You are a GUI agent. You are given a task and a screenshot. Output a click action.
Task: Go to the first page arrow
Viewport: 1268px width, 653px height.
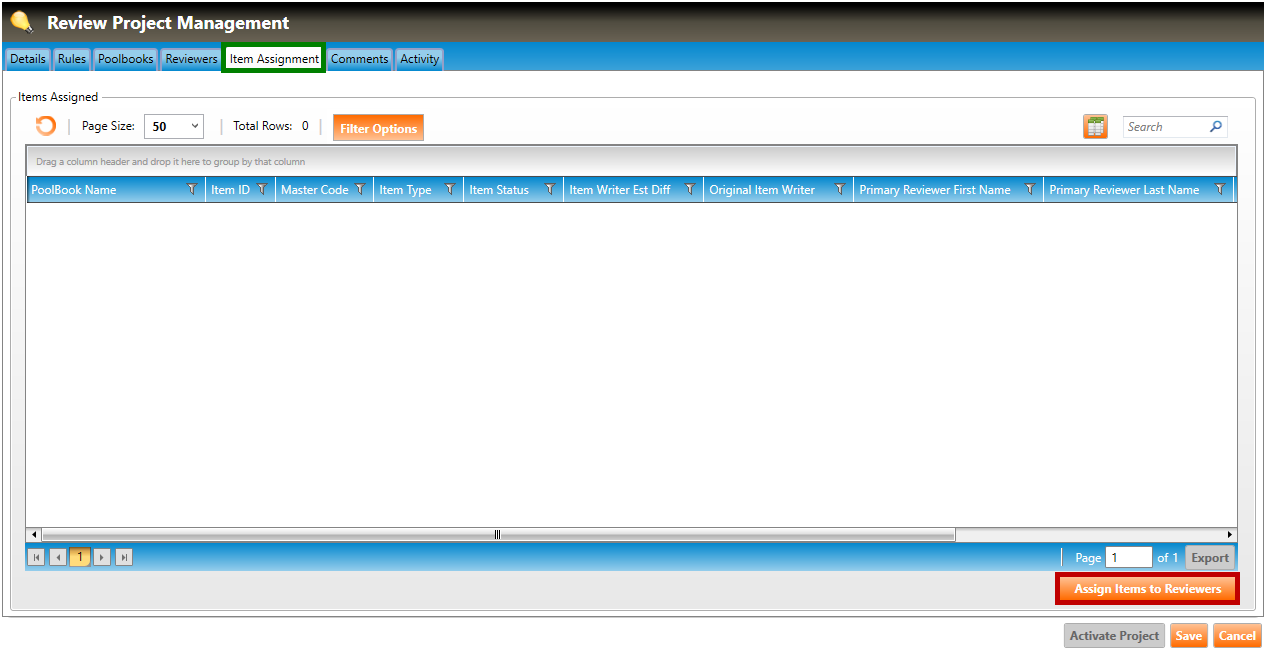(36, 557)
